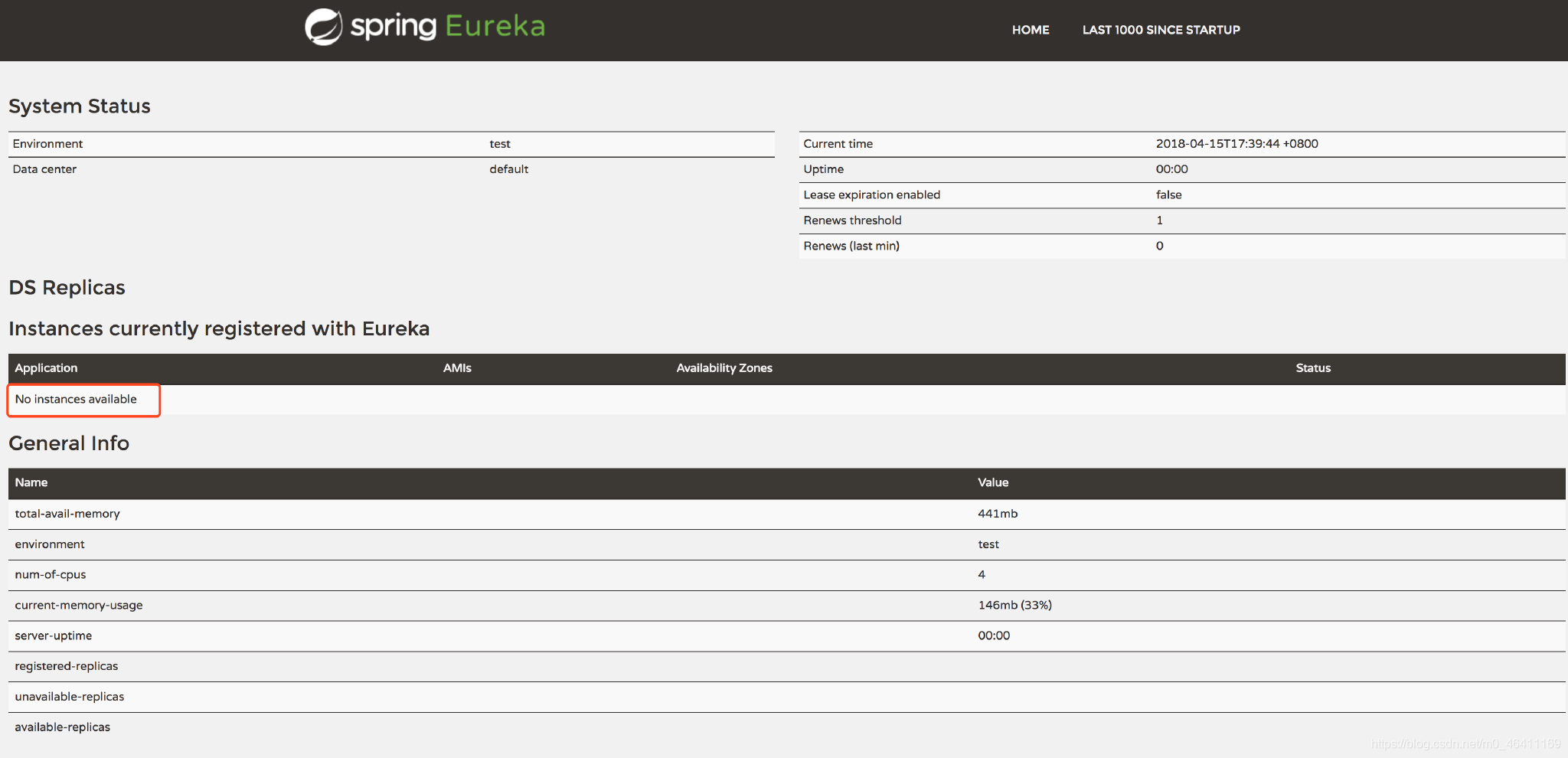
Task: Click the Value column header
Action: pyautogui.click(x=993, y=482)
